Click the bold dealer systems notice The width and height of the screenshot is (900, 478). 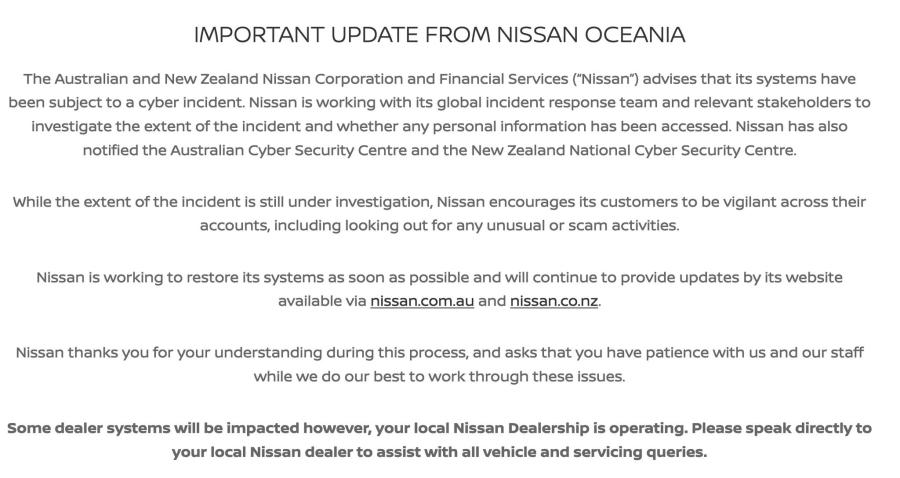pos(439,440)
